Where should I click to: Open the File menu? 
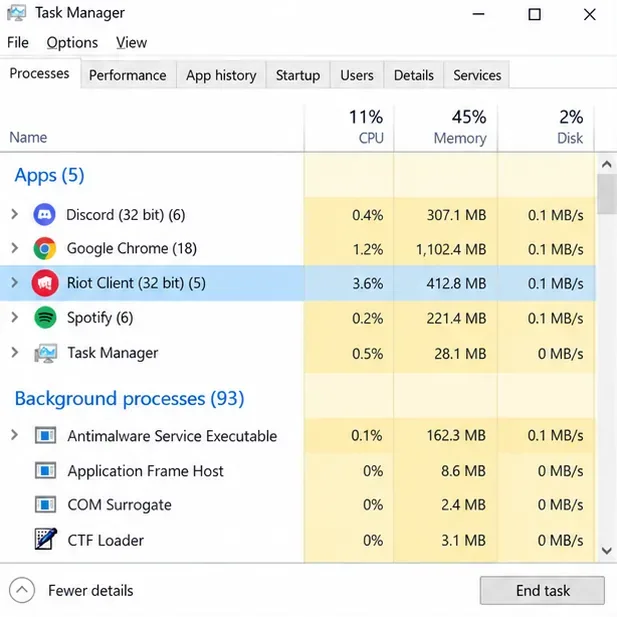coord(18,42)
